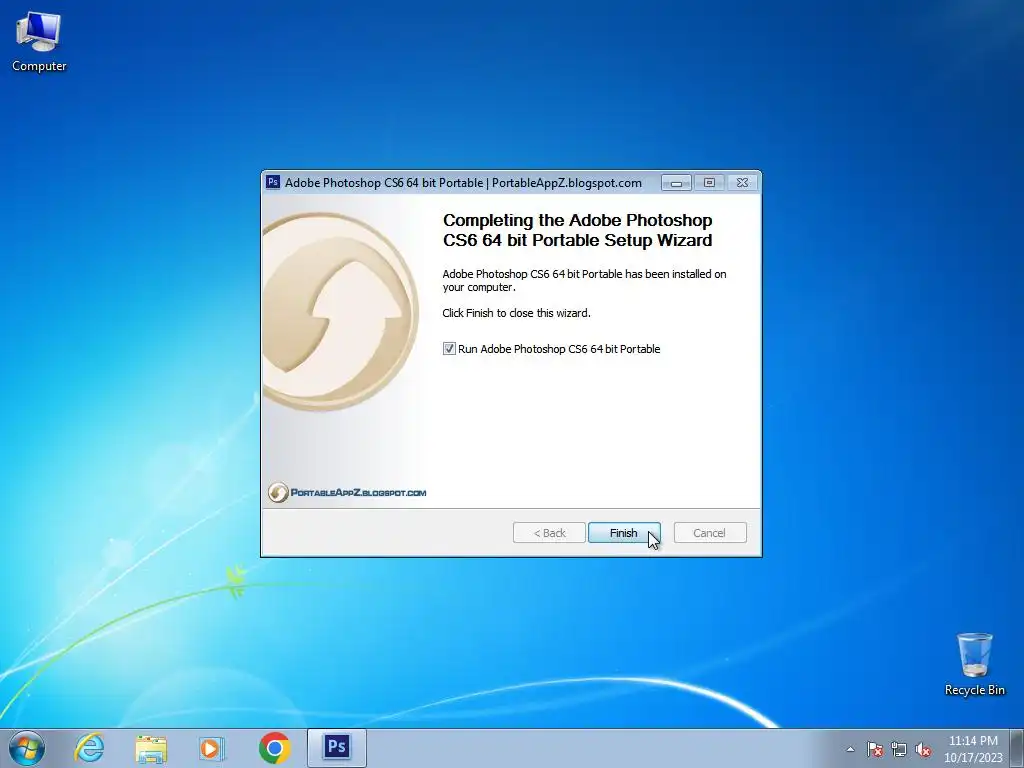Open Windows Media Player from the taskbar
This screenshot has height=768, width=1024.
[212, 748]
